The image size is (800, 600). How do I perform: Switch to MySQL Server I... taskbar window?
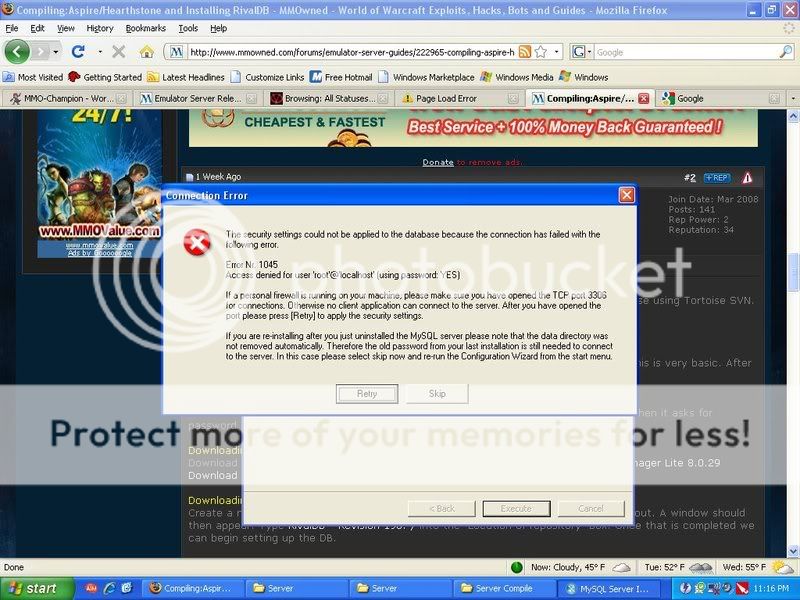tap(610, 588)
